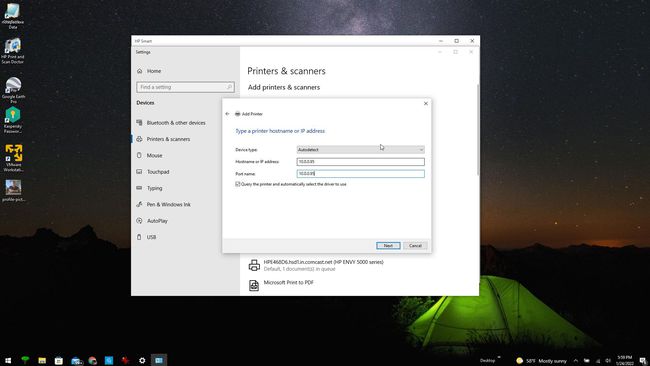Close the HP Smart window

click(x=472, y=41)
